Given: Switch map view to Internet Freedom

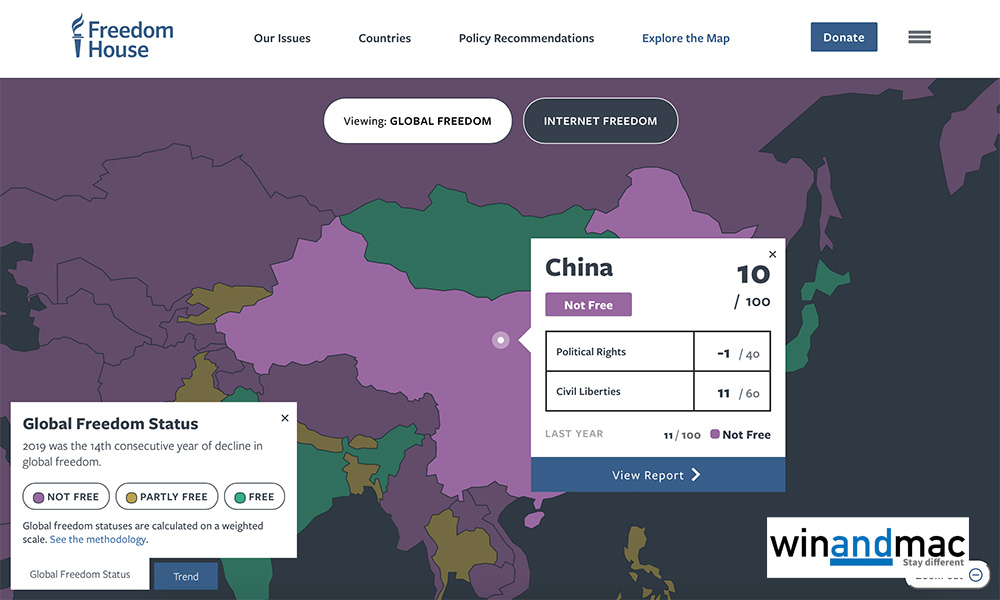Looking at the screenshot, I should click(600, 121).
